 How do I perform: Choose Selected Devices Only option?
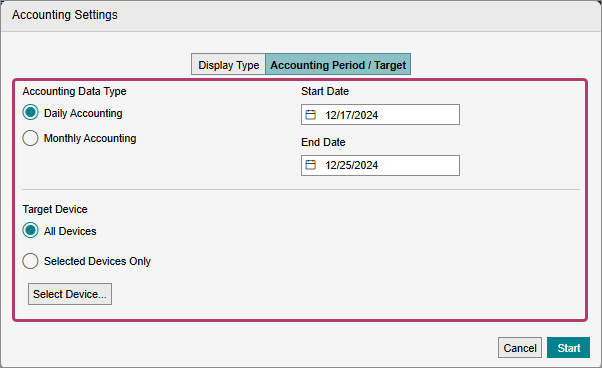30,261
